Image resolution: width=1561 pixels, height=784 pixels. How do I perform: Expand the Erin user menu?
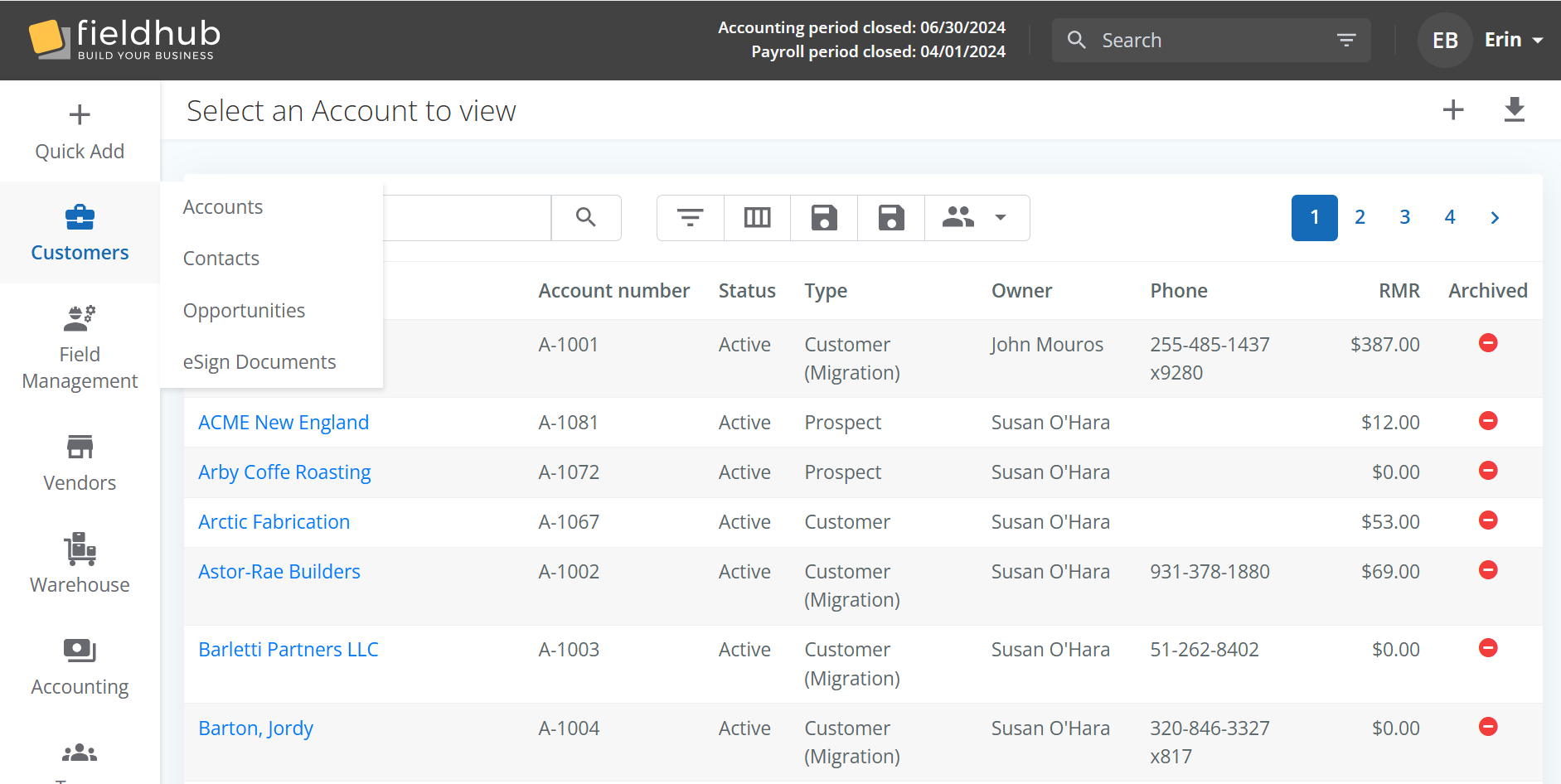(1513, 40)
